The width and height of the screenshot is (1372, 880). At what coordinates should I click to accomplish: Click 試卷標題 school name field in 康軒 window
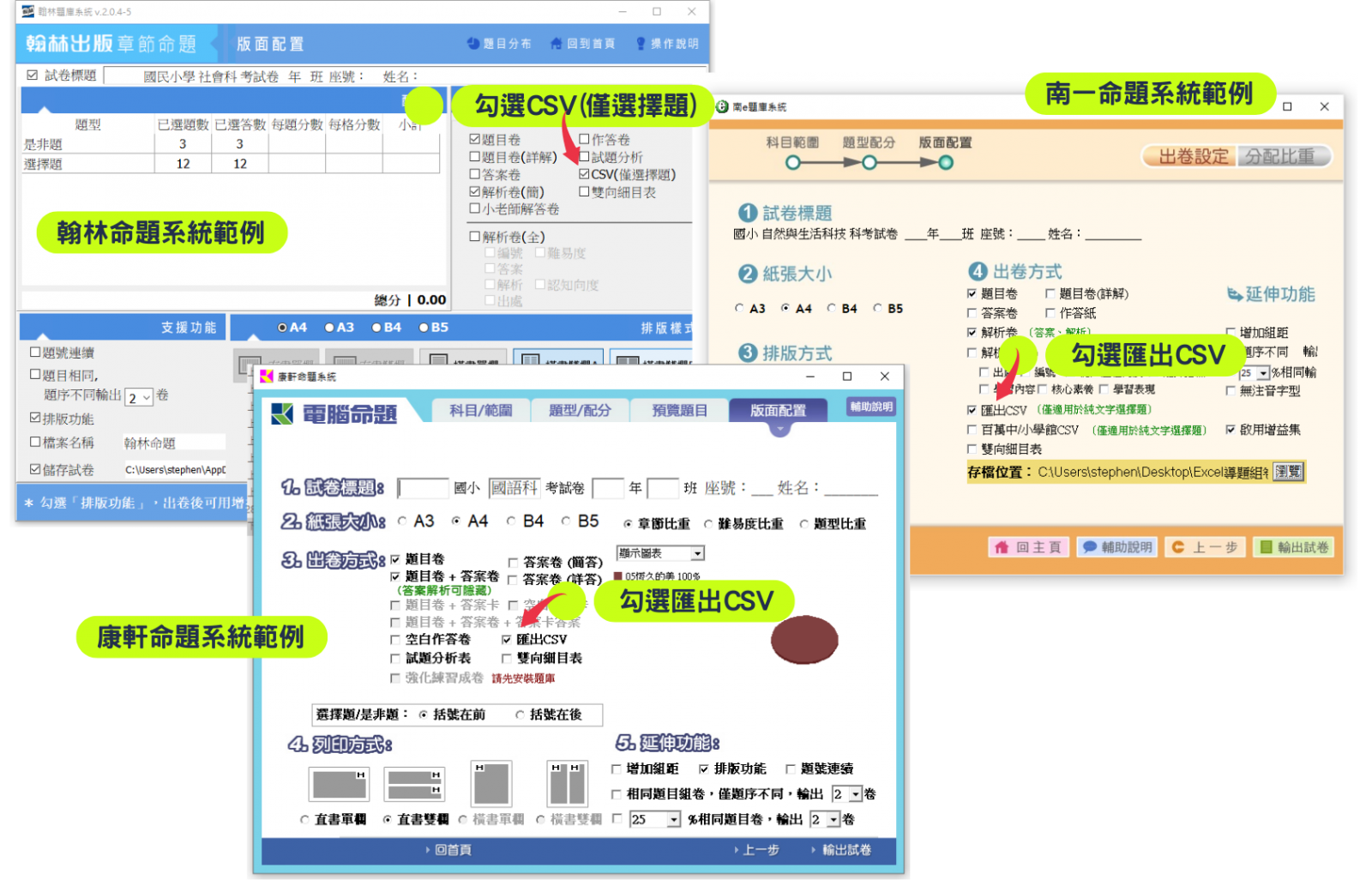coord(423,488)
